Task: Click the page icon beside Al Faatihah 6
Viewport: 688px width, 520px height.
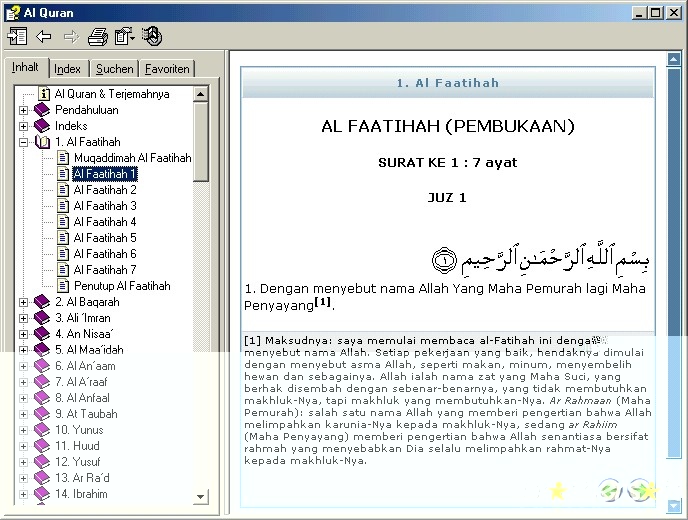Action: 63,254
